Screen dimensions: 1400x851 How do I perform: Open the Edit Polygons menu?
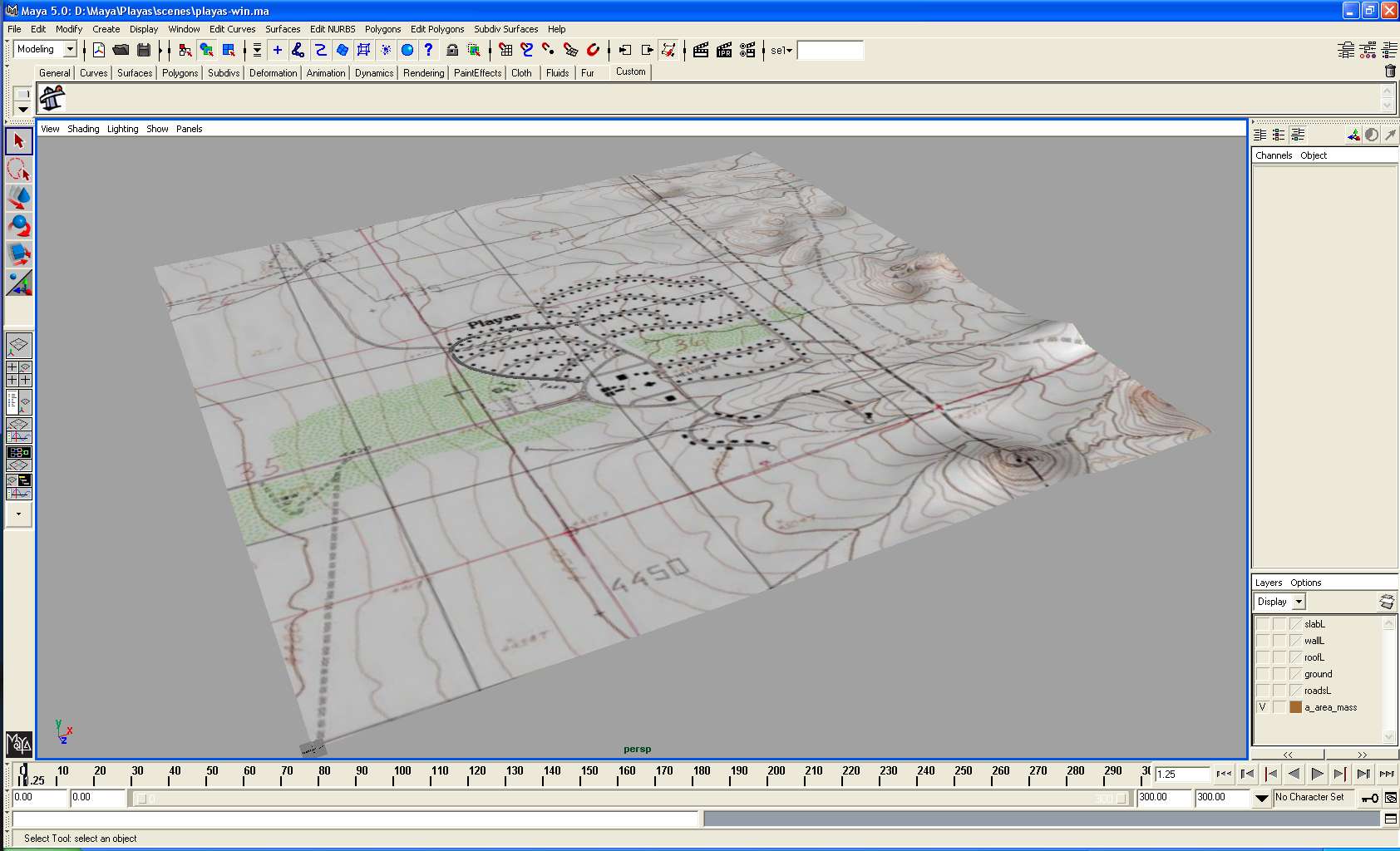pos(436,29)
